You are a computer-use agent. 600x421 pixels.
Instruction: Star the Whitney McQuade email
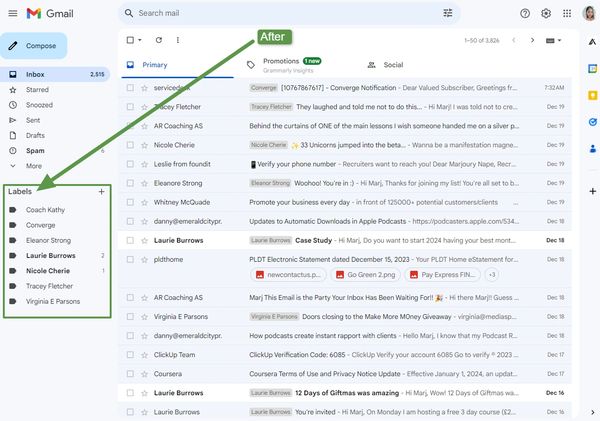coord(144,202)
